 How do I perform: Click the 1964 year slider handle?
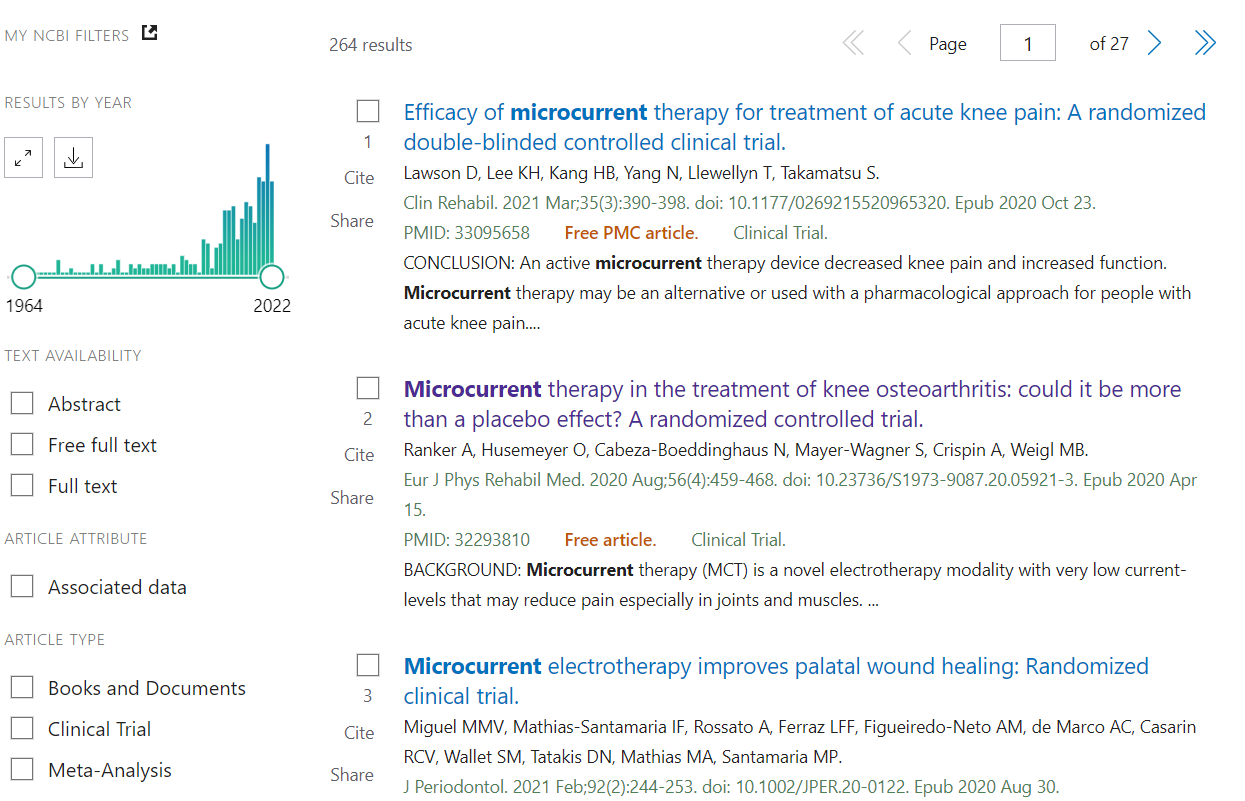click(x=23, y=277)
